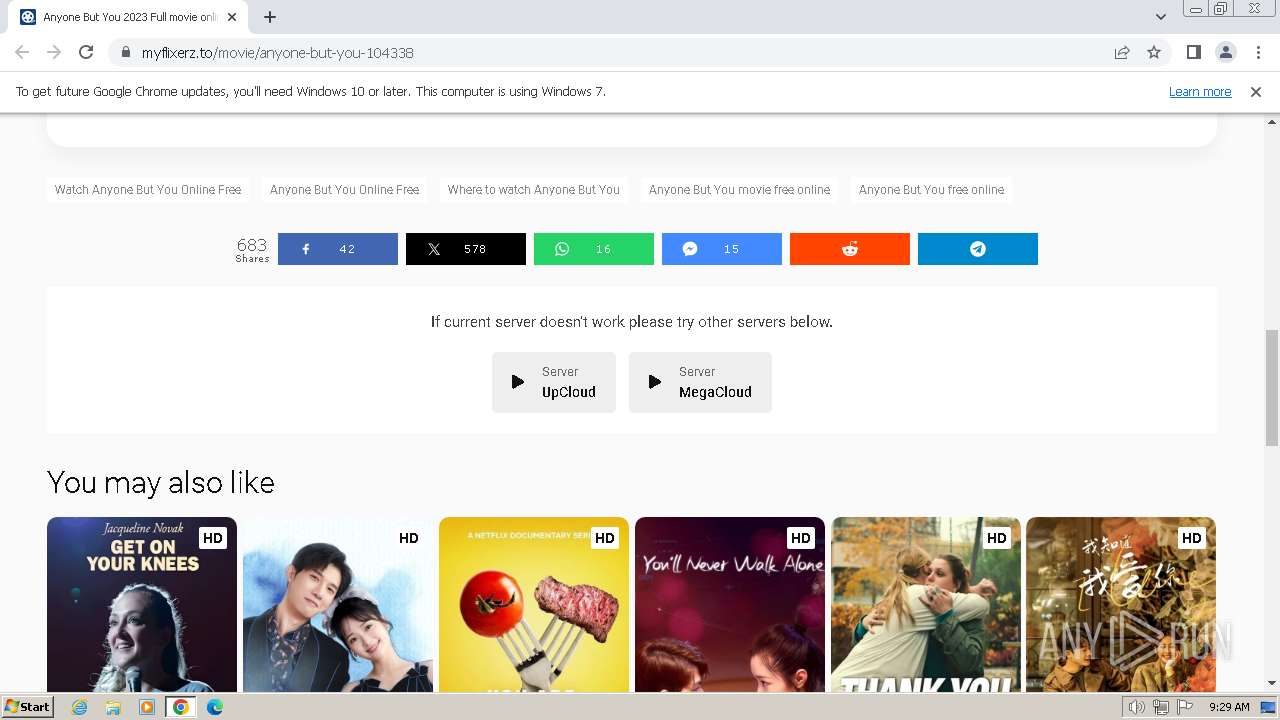Open the share this page icon

click(1122, 52)
